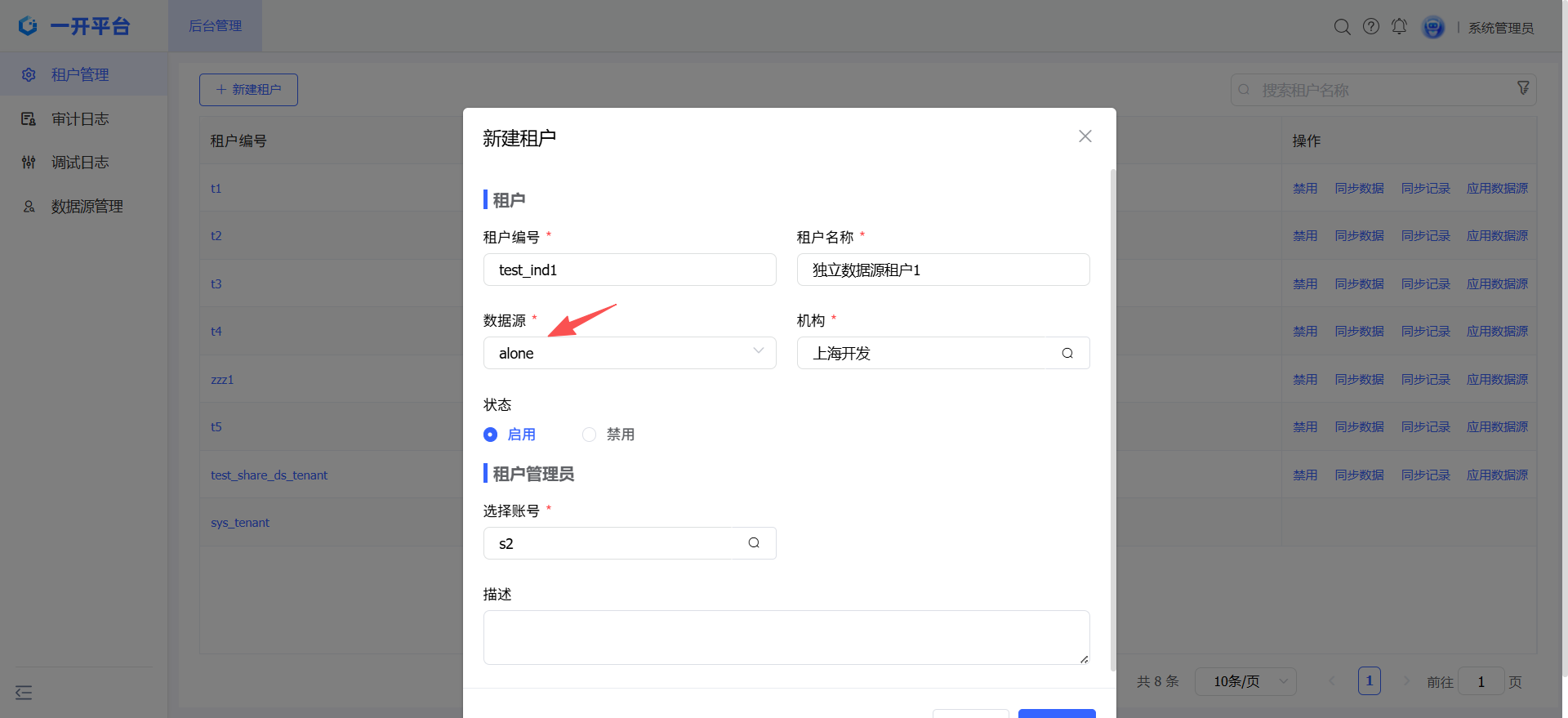Click the 租户编号 input containing test_ind1

point(630,270)
